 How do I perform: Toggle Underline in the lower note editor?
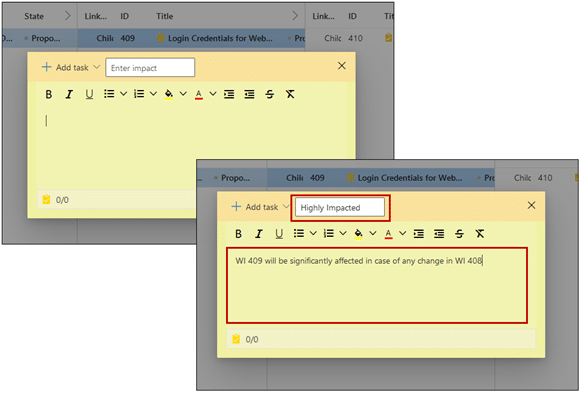[279, 234]
